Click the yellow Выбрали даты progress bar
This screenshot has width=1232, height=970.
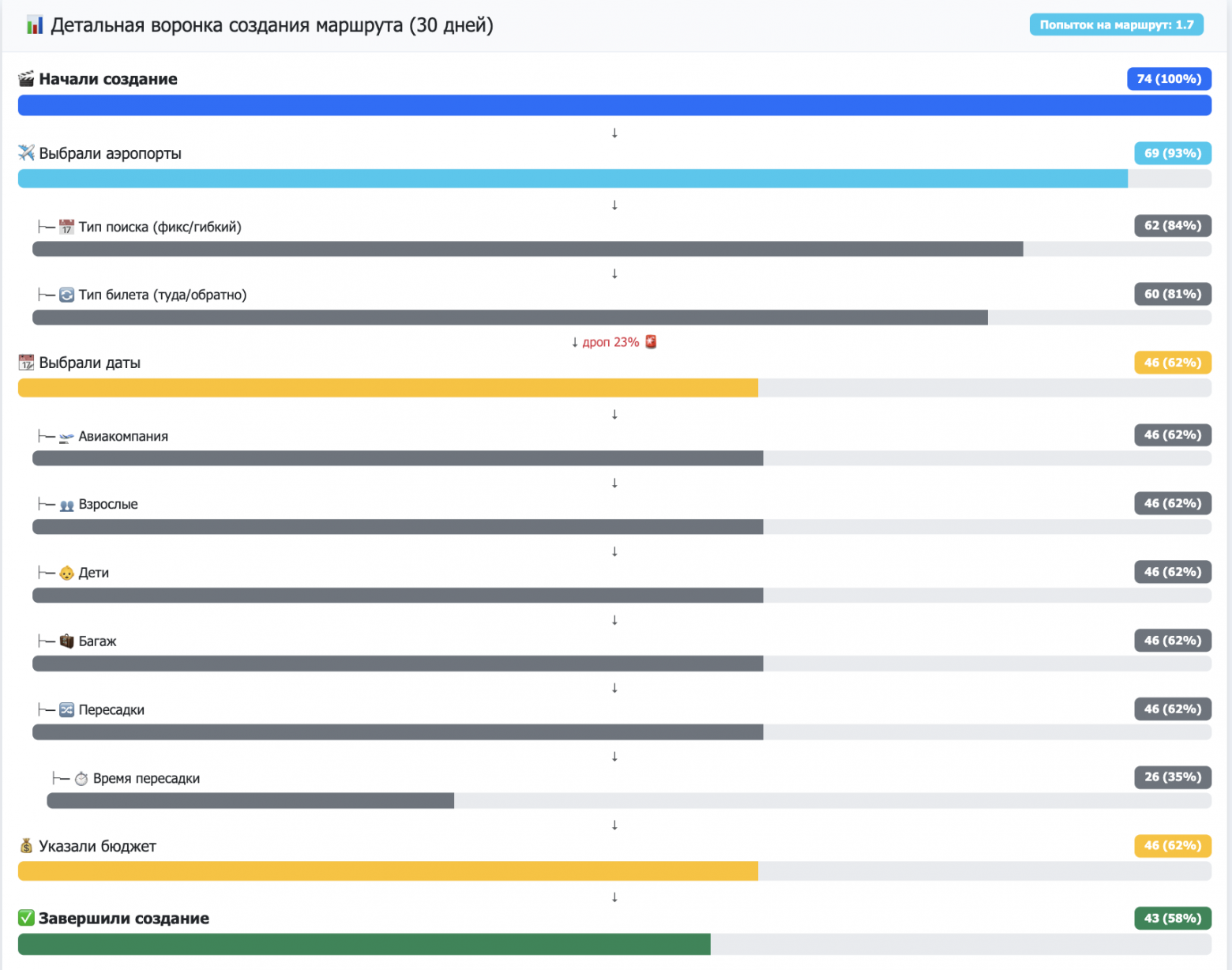pos(614,388)
